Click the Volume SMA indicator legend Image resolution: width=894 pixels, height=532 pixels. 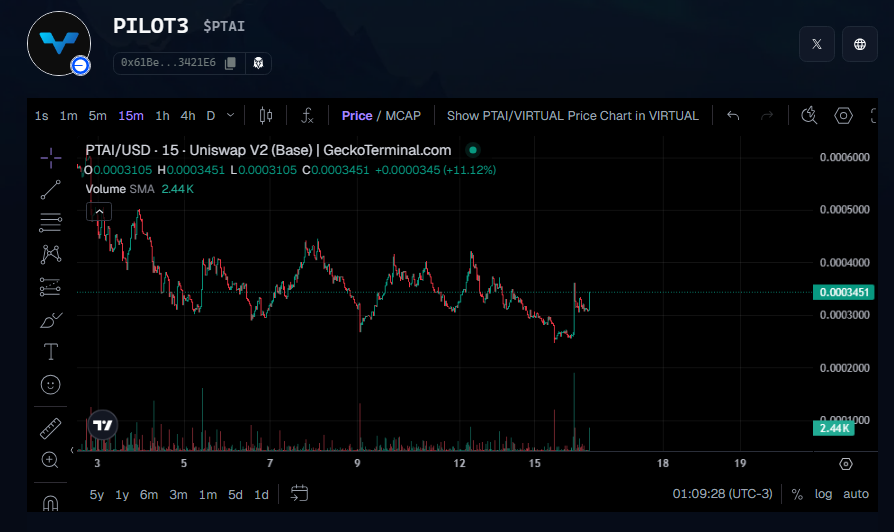pyautogui.click(x=140, y=189)
